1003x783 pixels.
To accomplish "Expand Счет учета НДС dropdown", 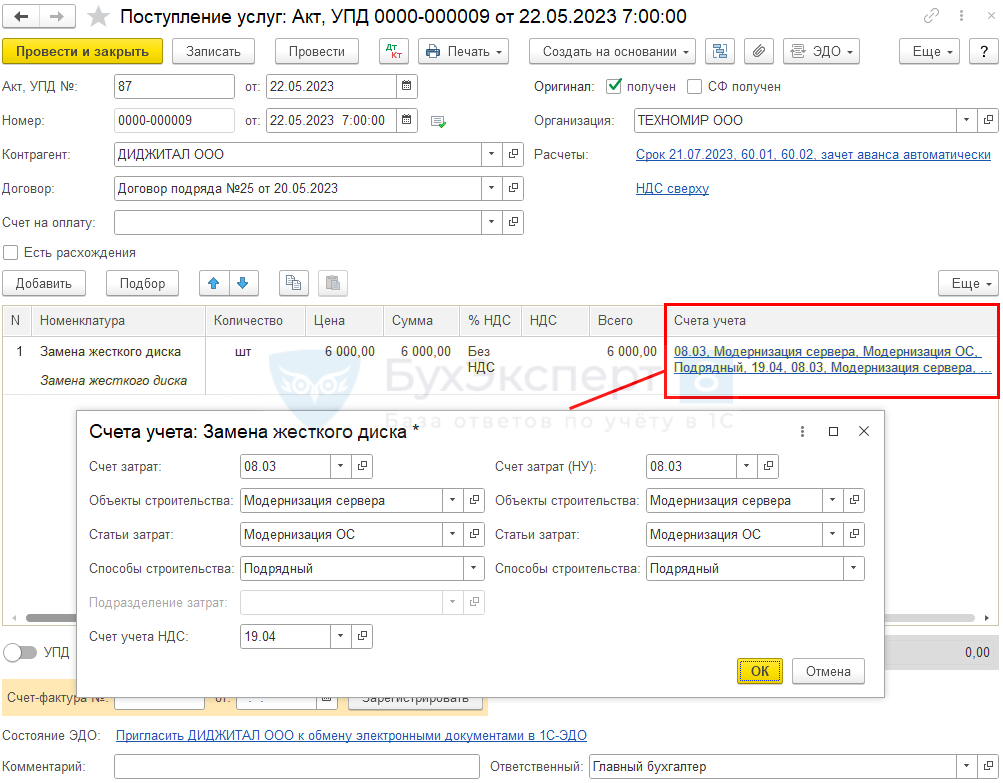I will [340, 635].
